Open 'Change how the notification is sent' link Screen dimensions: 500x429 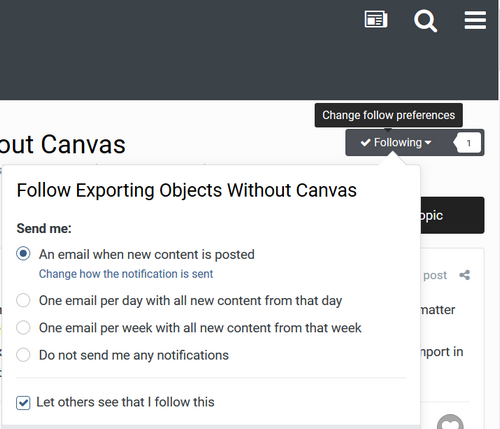click(x=126, y=274)
